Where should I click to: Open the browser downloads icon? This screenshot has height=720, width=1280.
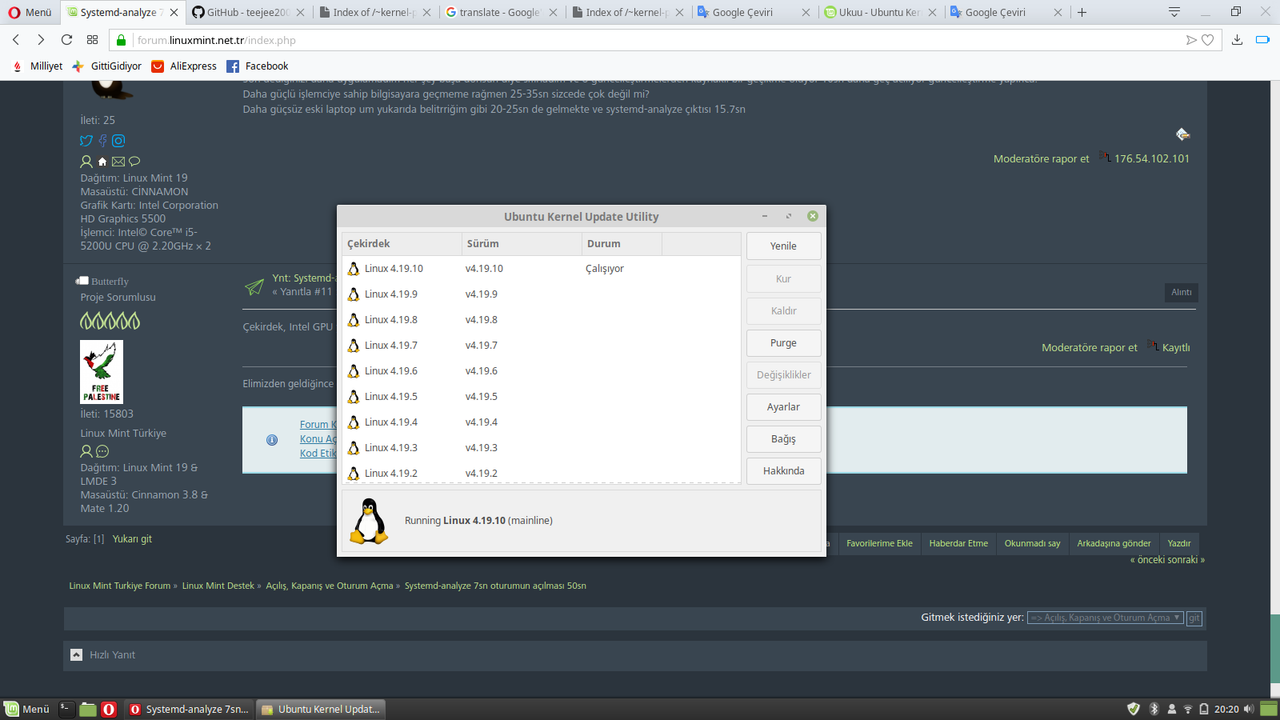point(1237,40)
